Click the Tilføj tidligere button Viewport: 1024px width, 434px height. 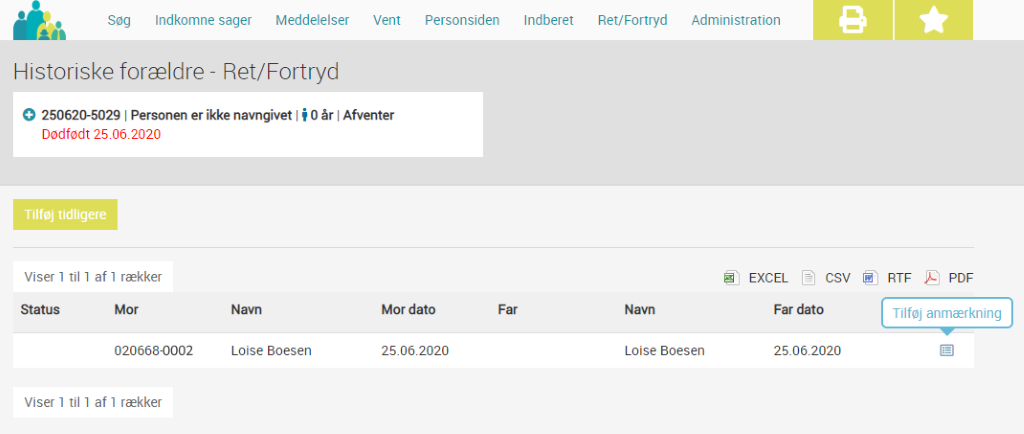[65, 215]
